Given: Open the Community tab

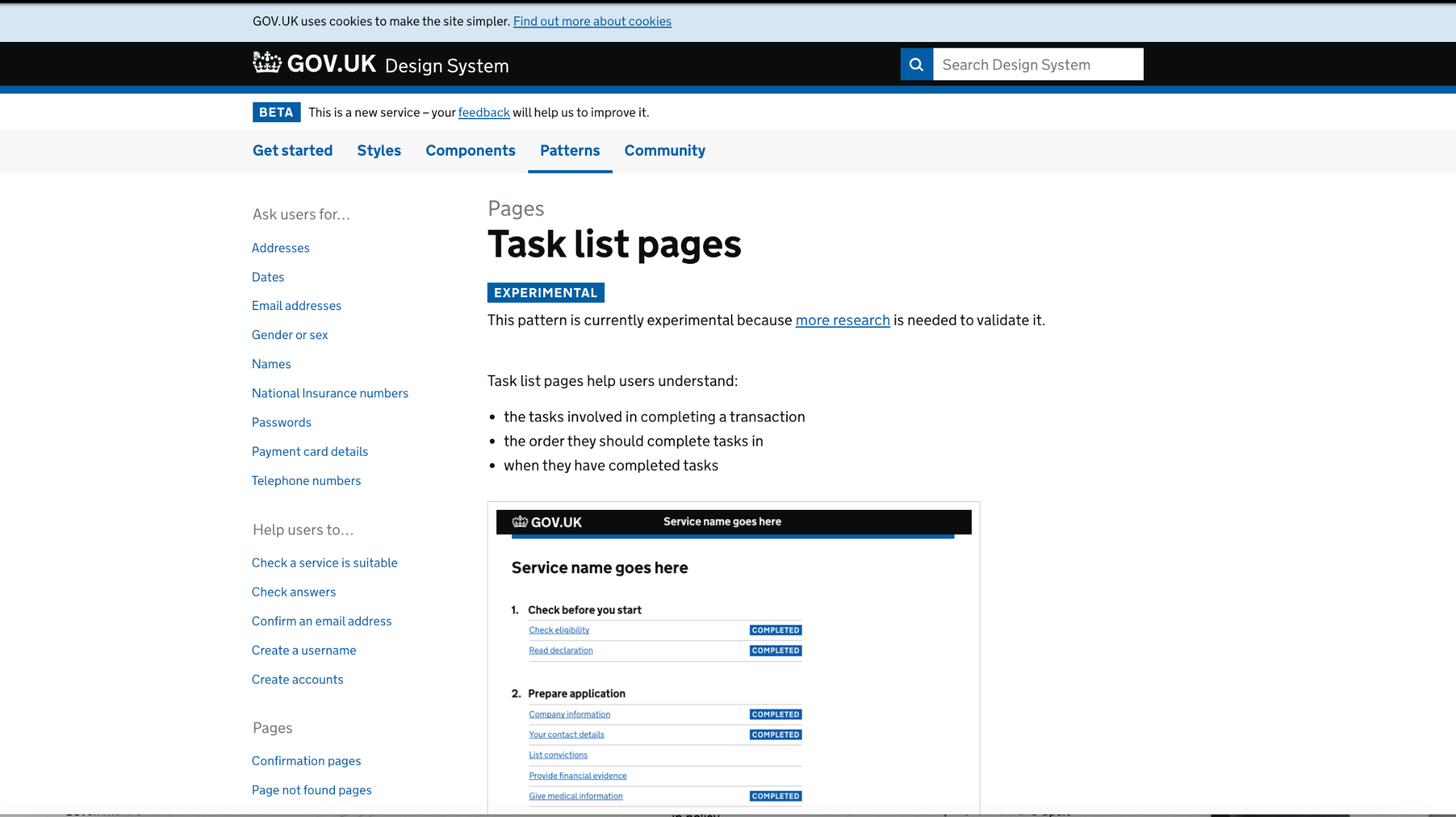Looking at the screenshot, I should (665, 150).
